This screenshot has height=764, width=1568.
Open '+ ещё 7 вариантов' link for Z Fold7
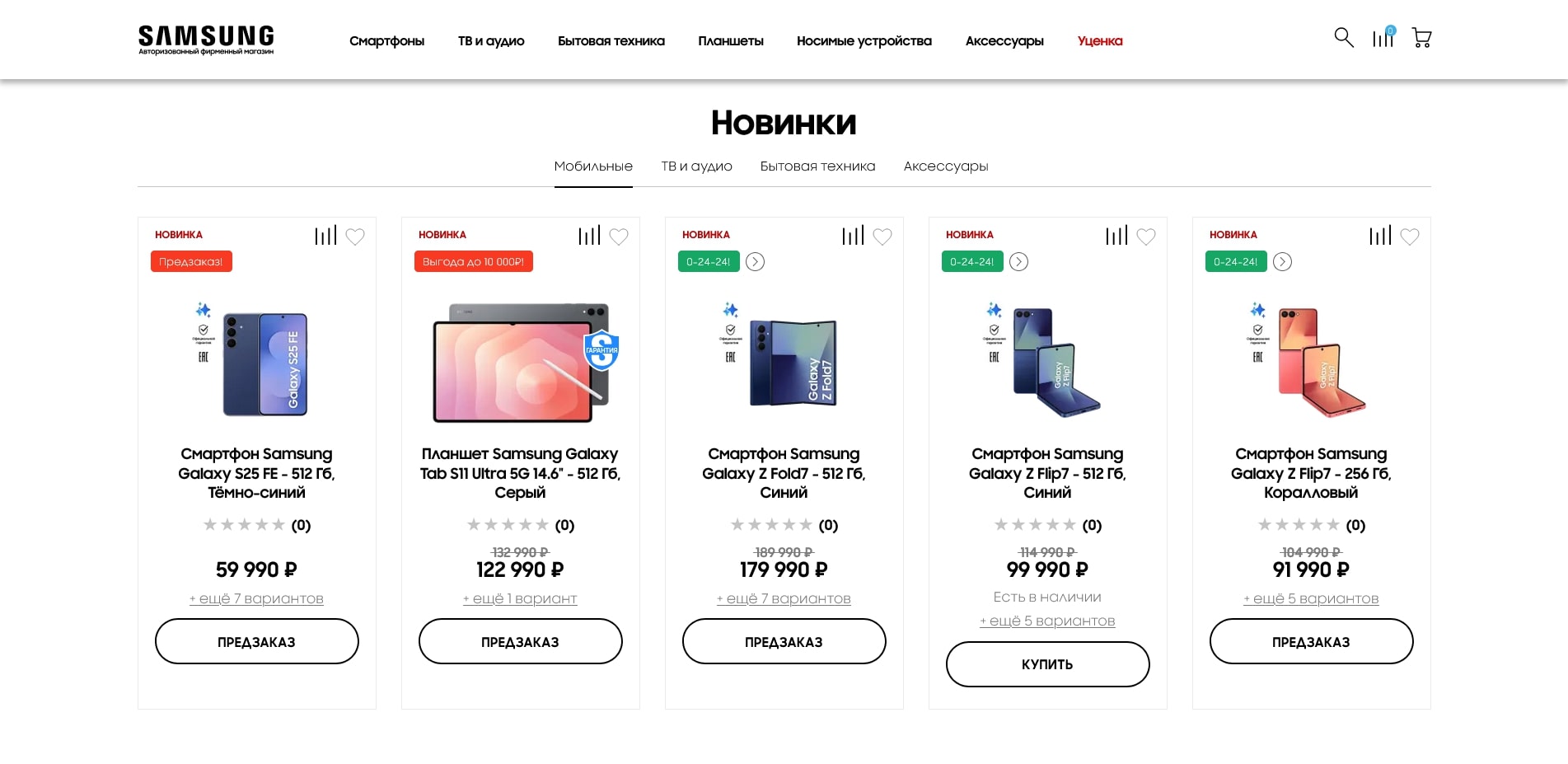click(784, 599)
